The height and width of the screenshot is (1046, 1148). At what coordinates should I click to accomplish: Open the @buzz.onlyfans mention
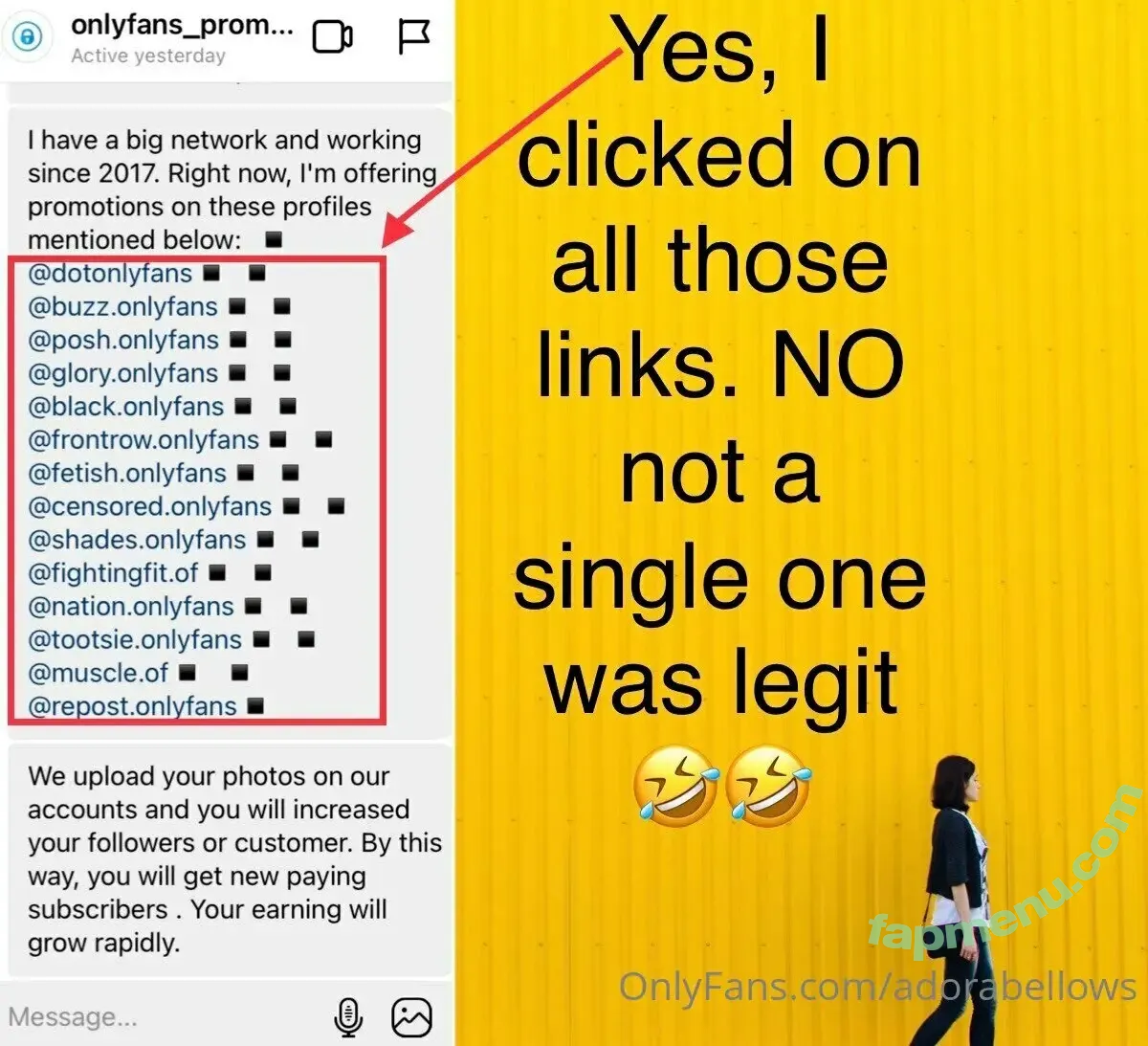click(122, 307)
